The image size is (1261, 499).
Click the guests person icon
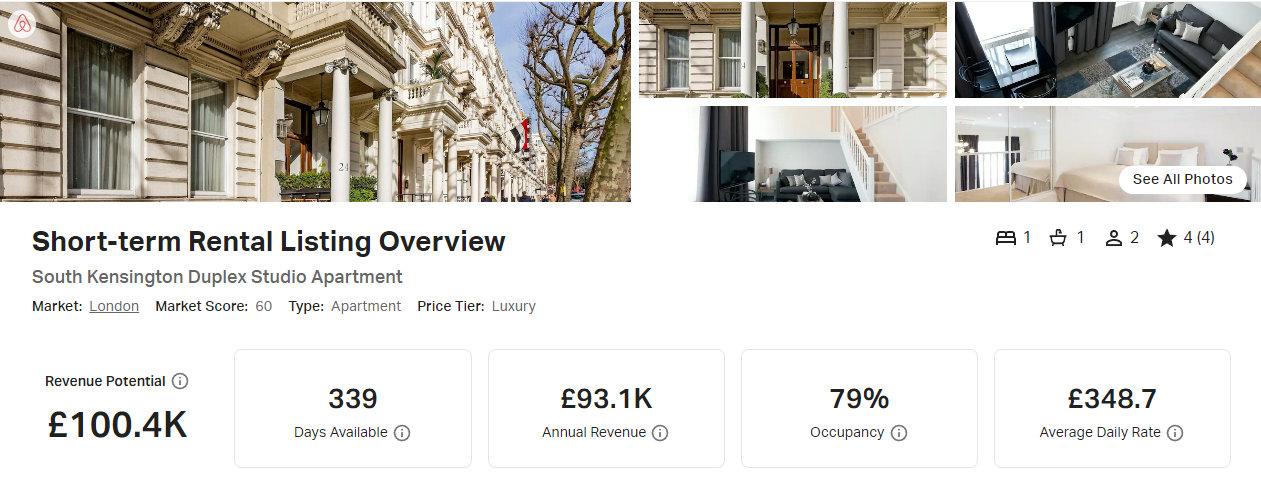[1114, 238]
